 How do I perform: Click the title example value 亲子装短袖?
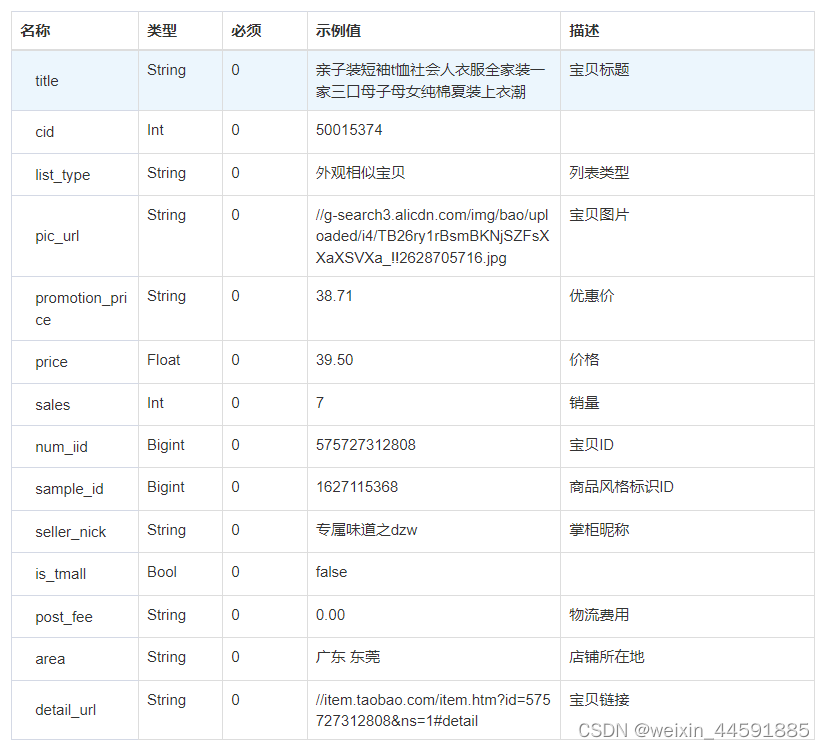point(430,81)
